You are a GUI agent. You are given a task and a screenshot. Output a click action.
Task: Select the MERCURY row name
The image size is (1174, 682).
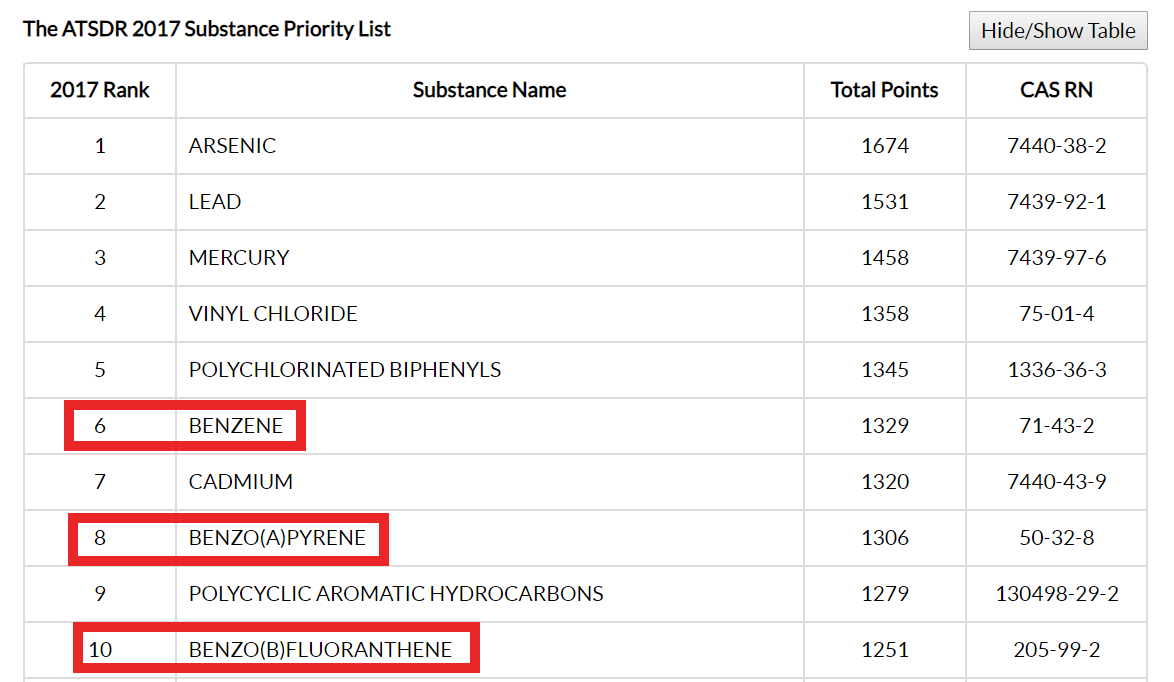click(239, 258)
